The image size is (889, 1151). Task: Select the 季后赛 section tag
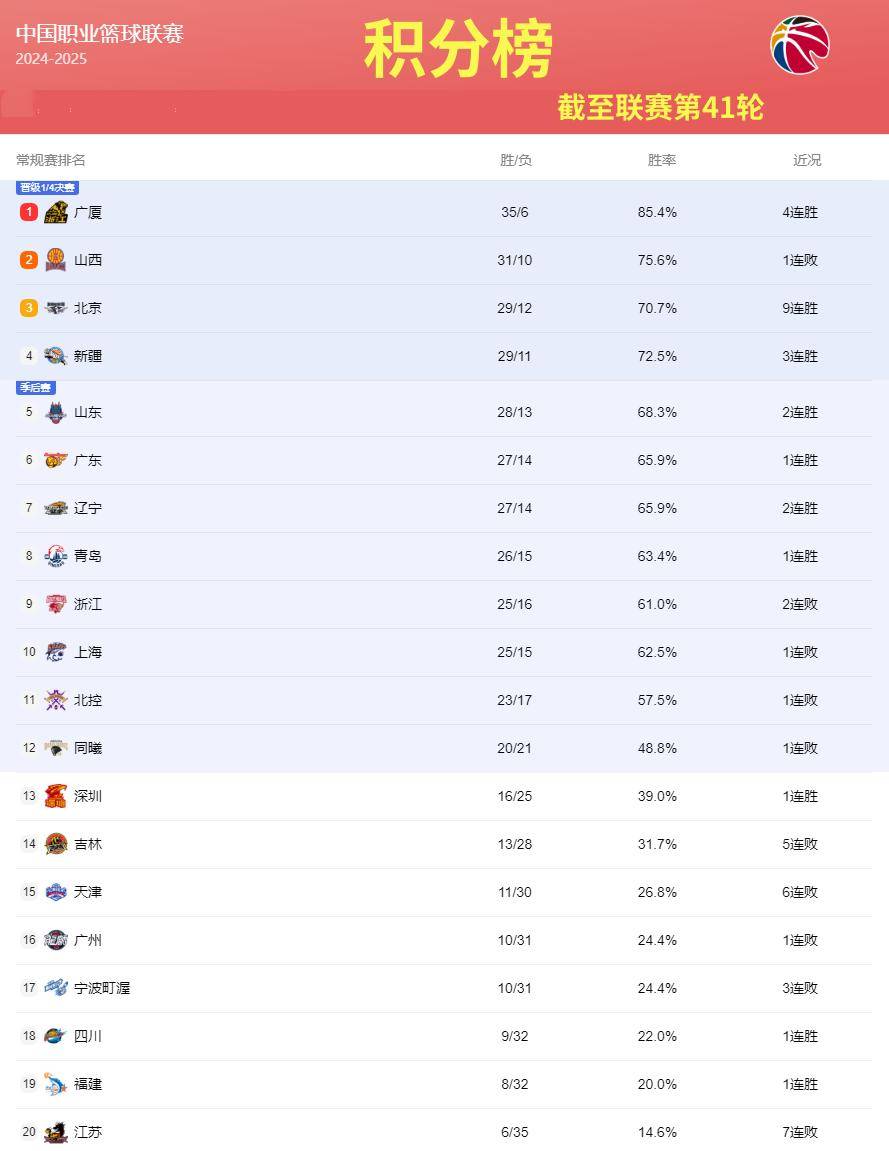[36, 387]
